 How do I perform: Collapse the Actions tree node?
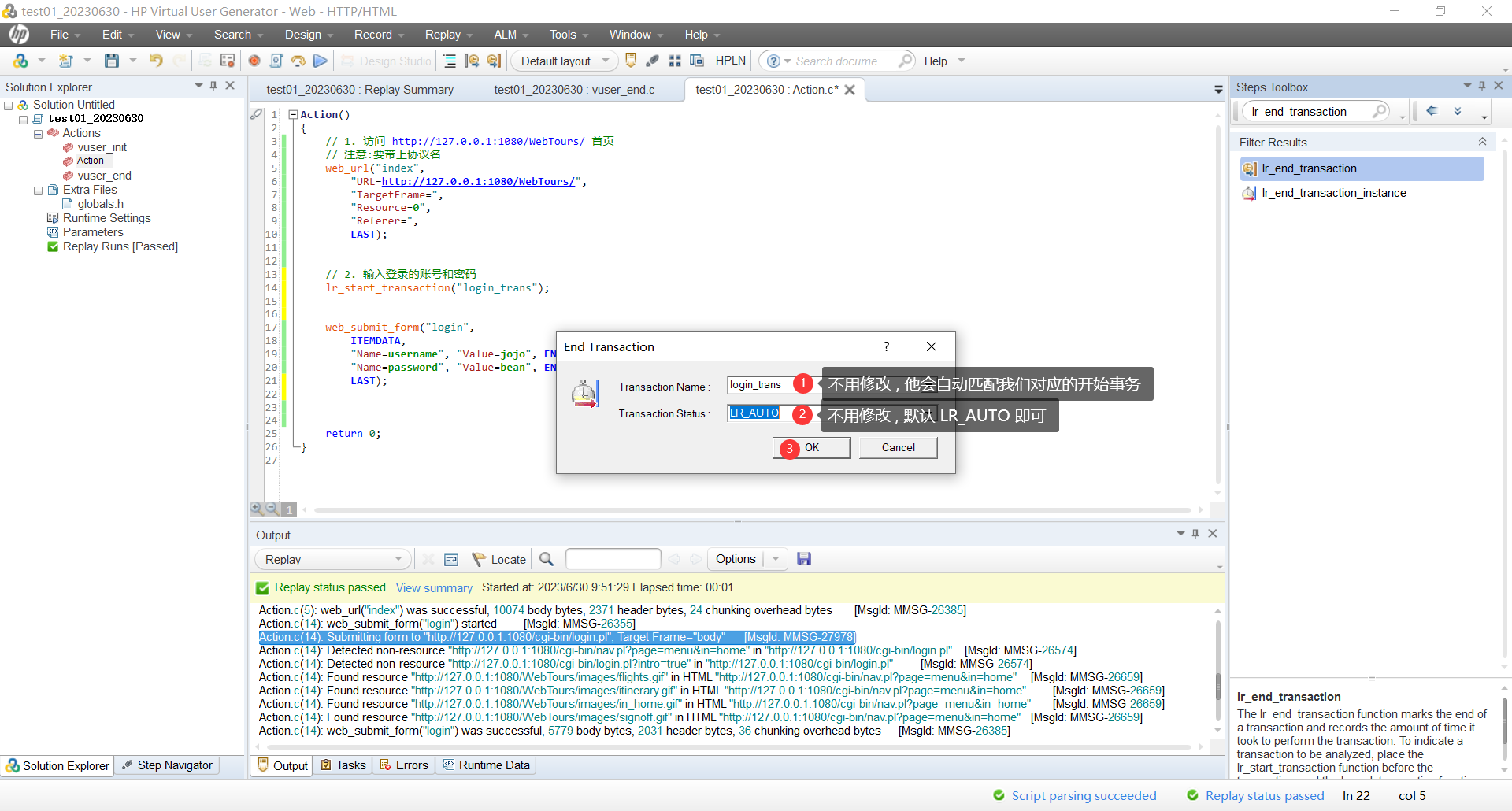[38, 134]
